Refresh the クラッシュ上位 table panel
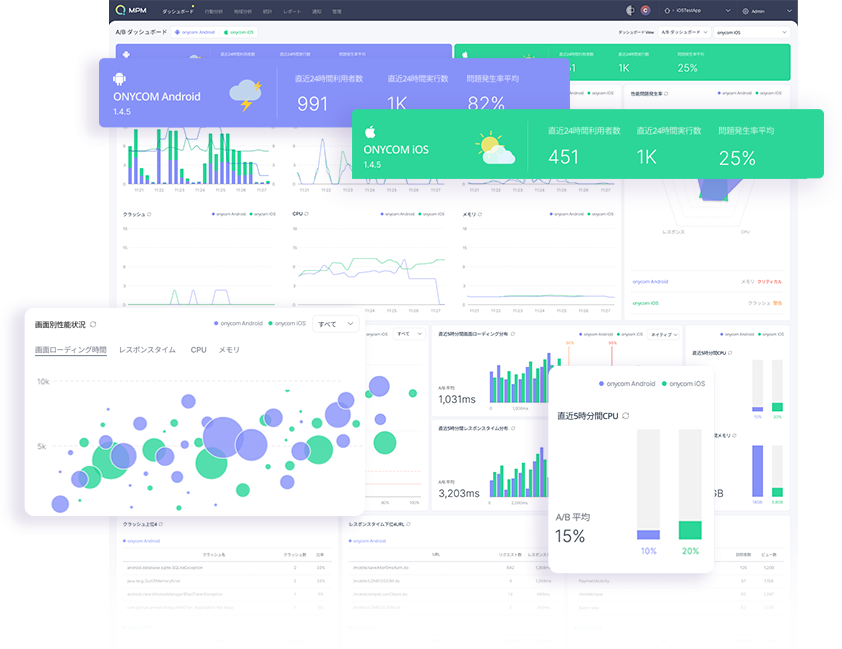This screenshot has height=649, width=842. pos(161,524)
